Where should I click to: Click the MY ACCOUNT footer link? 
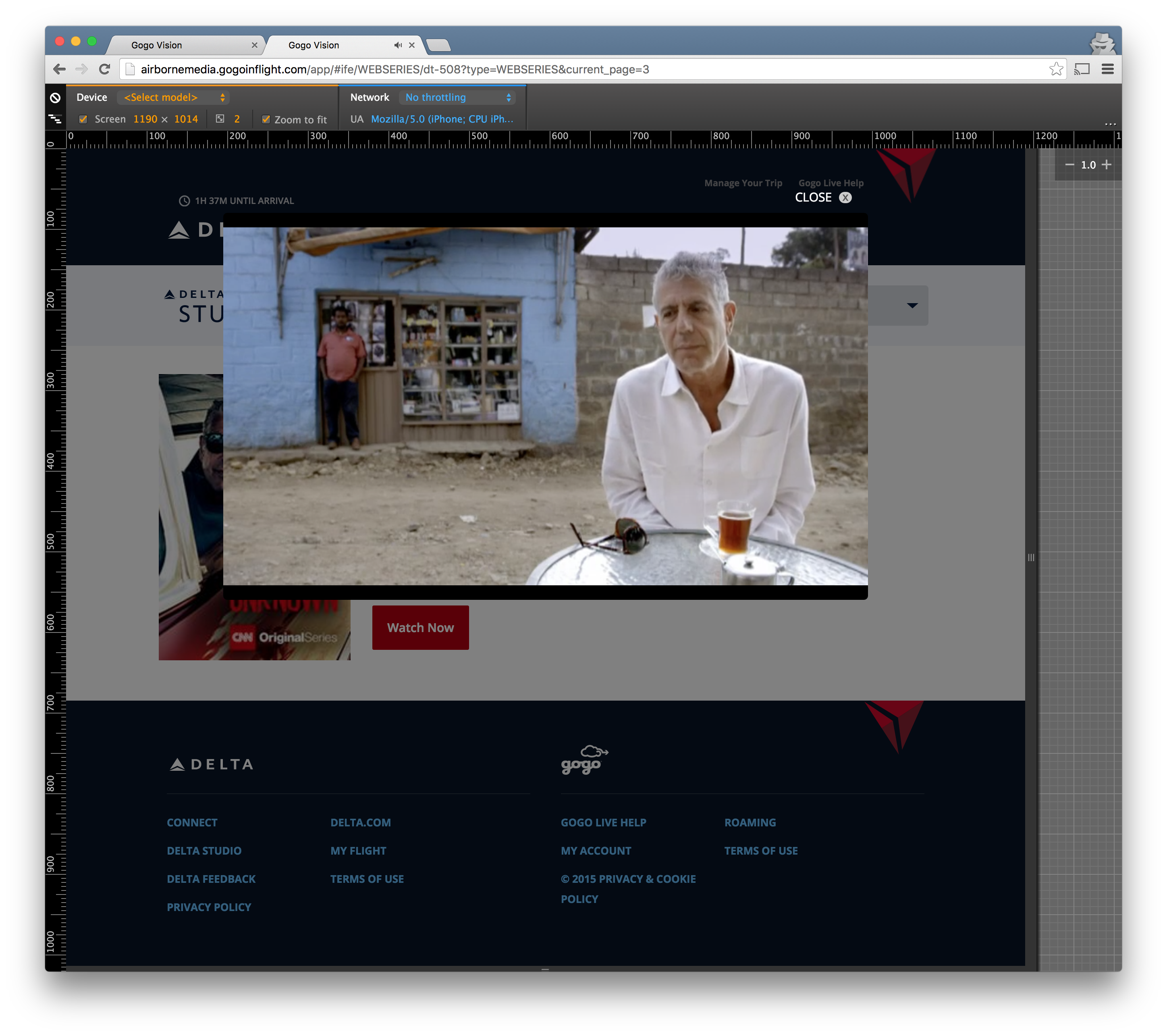[x=596, y=851]
